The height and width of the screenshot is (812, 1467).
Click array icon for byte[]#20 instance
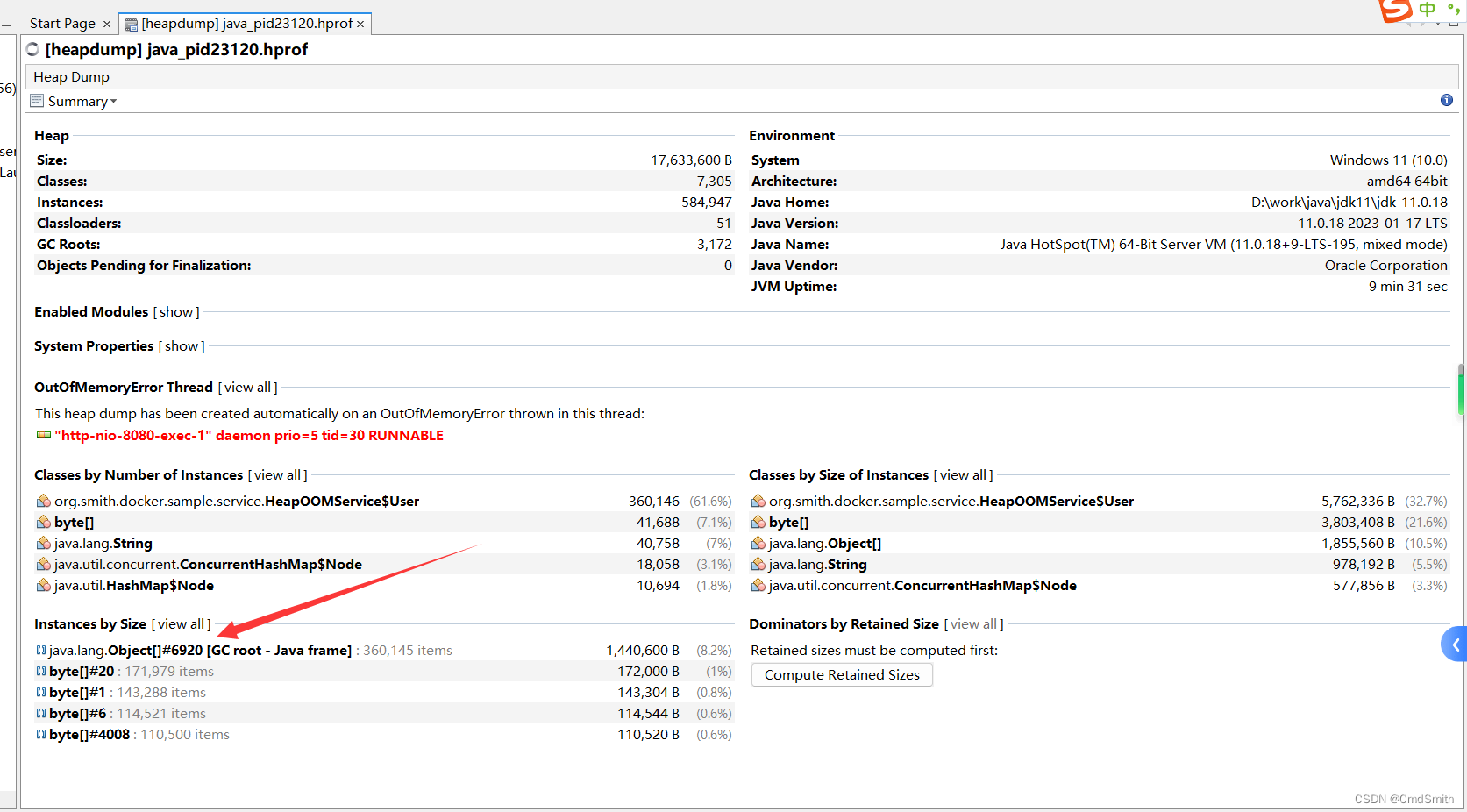pyautogui.click(x=41, y=671)
